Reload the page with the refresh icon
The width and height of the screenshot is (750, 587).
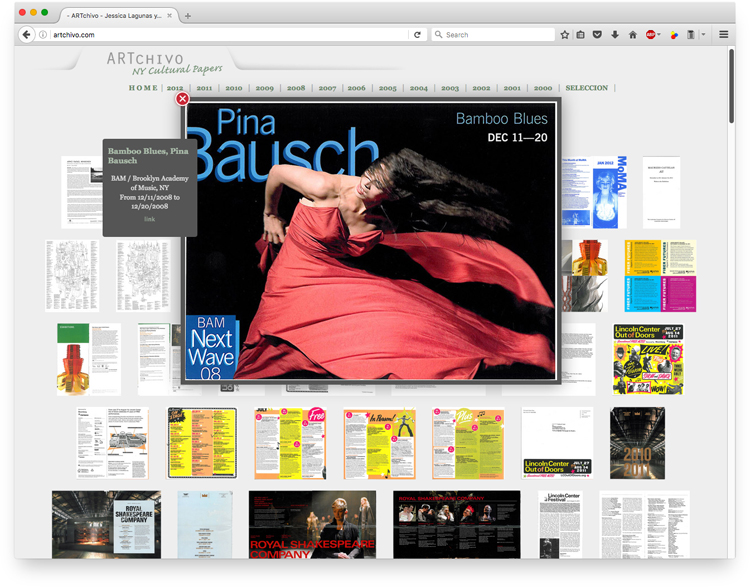[417, 34]
